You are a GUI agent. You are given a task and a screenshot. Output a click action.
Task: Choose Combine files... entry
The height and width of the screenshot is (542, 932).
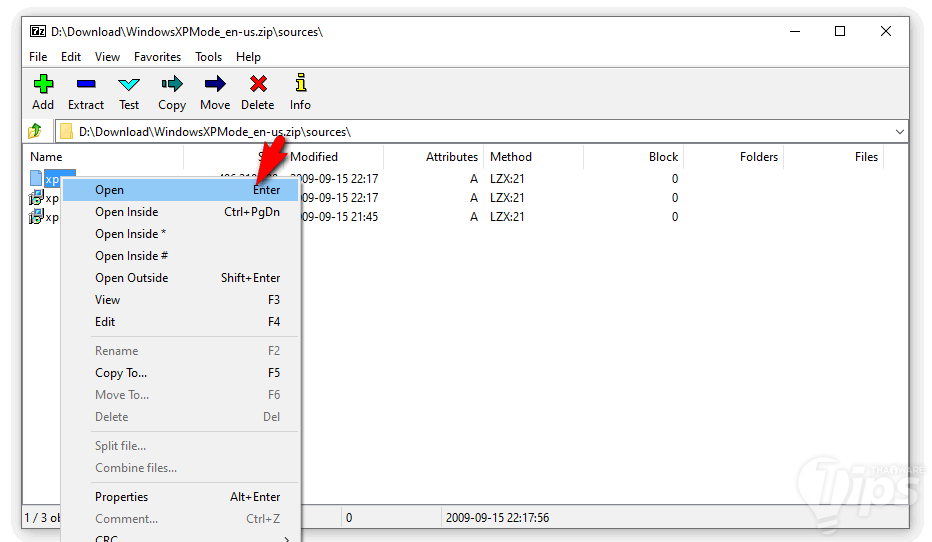(x=180, y=468)
